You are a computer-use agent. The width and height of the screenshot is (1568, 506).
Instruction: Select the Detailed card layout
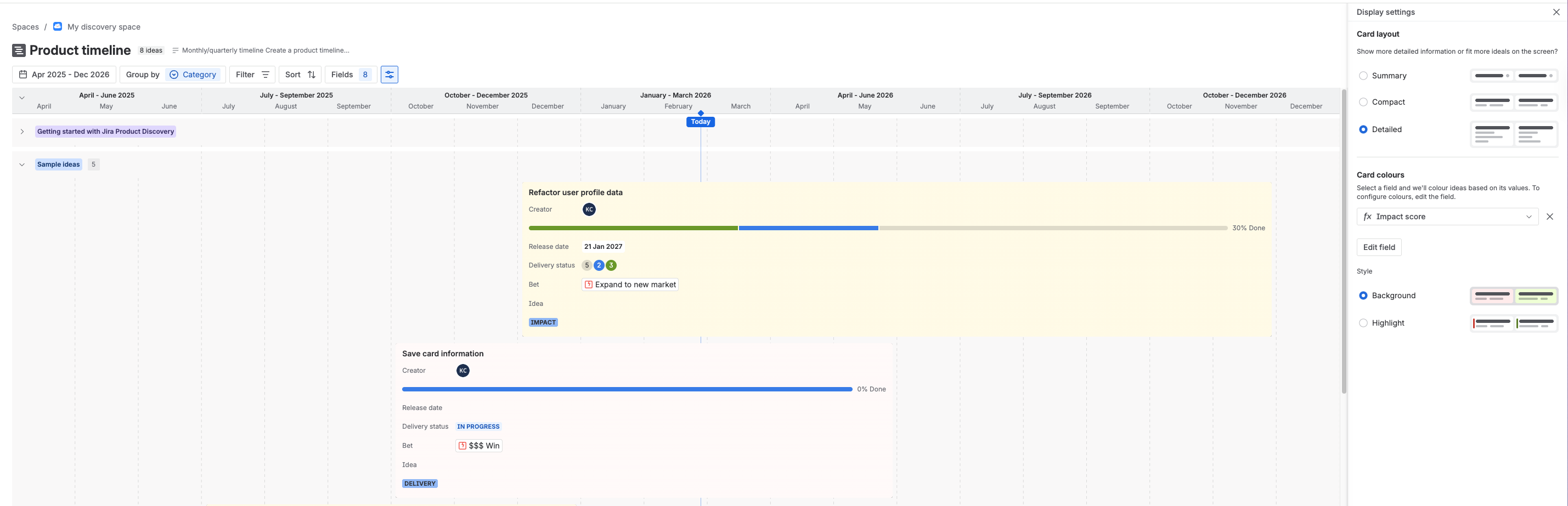tap(1363, 129)
